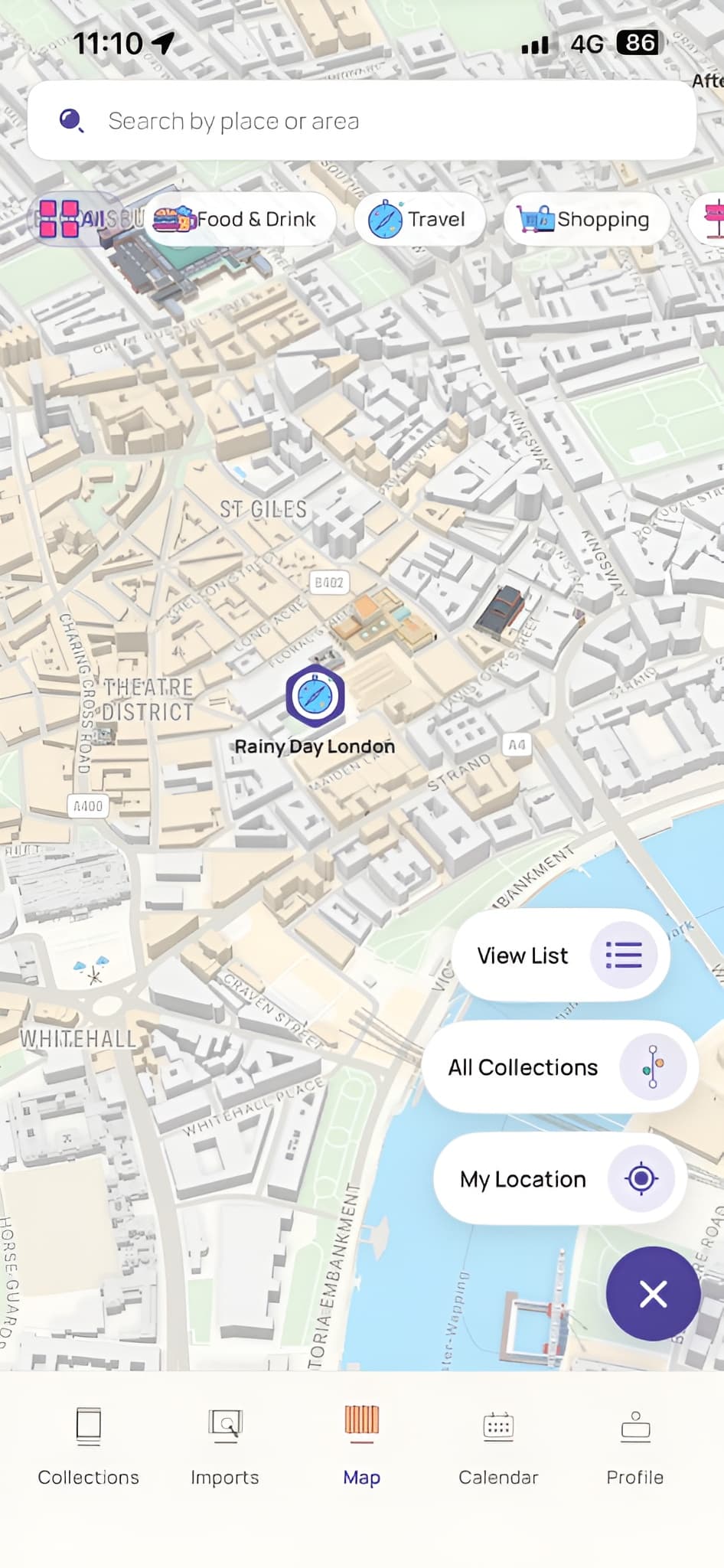Tap the Rainy Day London compass pin

point(315,696)
